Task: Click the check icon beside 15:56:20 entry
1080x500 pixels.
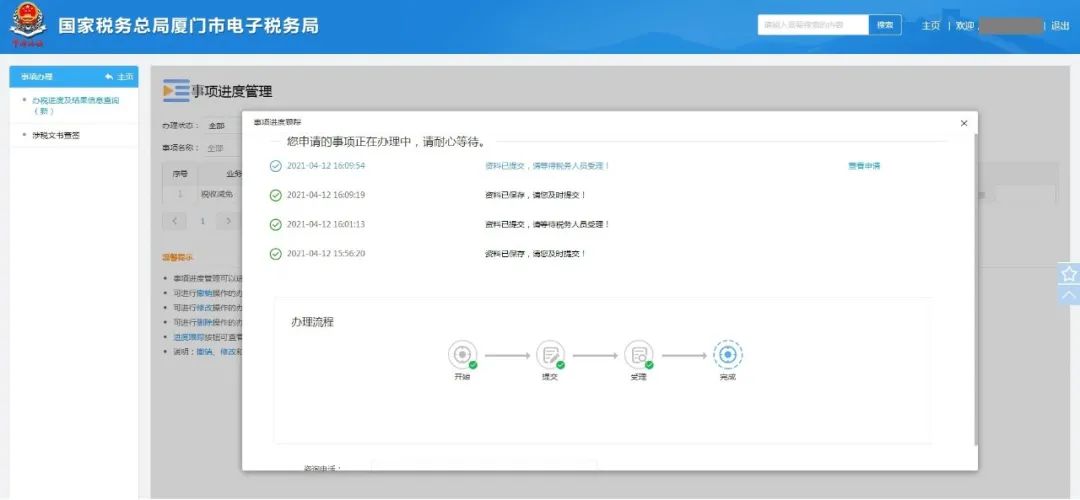Action: pyautogui.click(x=276, y=254)
